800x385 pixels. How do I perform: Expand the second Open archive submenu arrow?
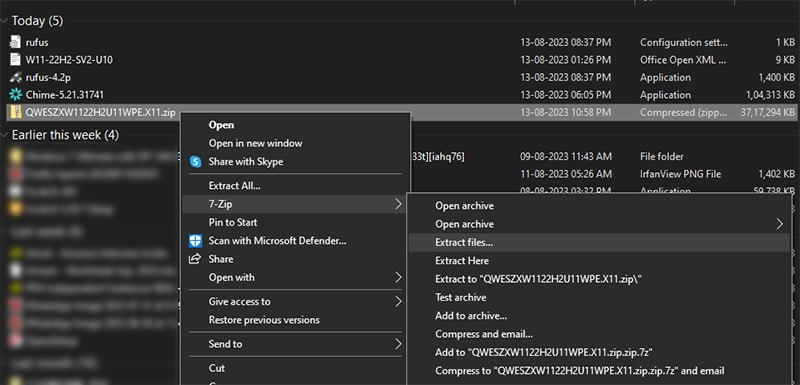(779, 224)
